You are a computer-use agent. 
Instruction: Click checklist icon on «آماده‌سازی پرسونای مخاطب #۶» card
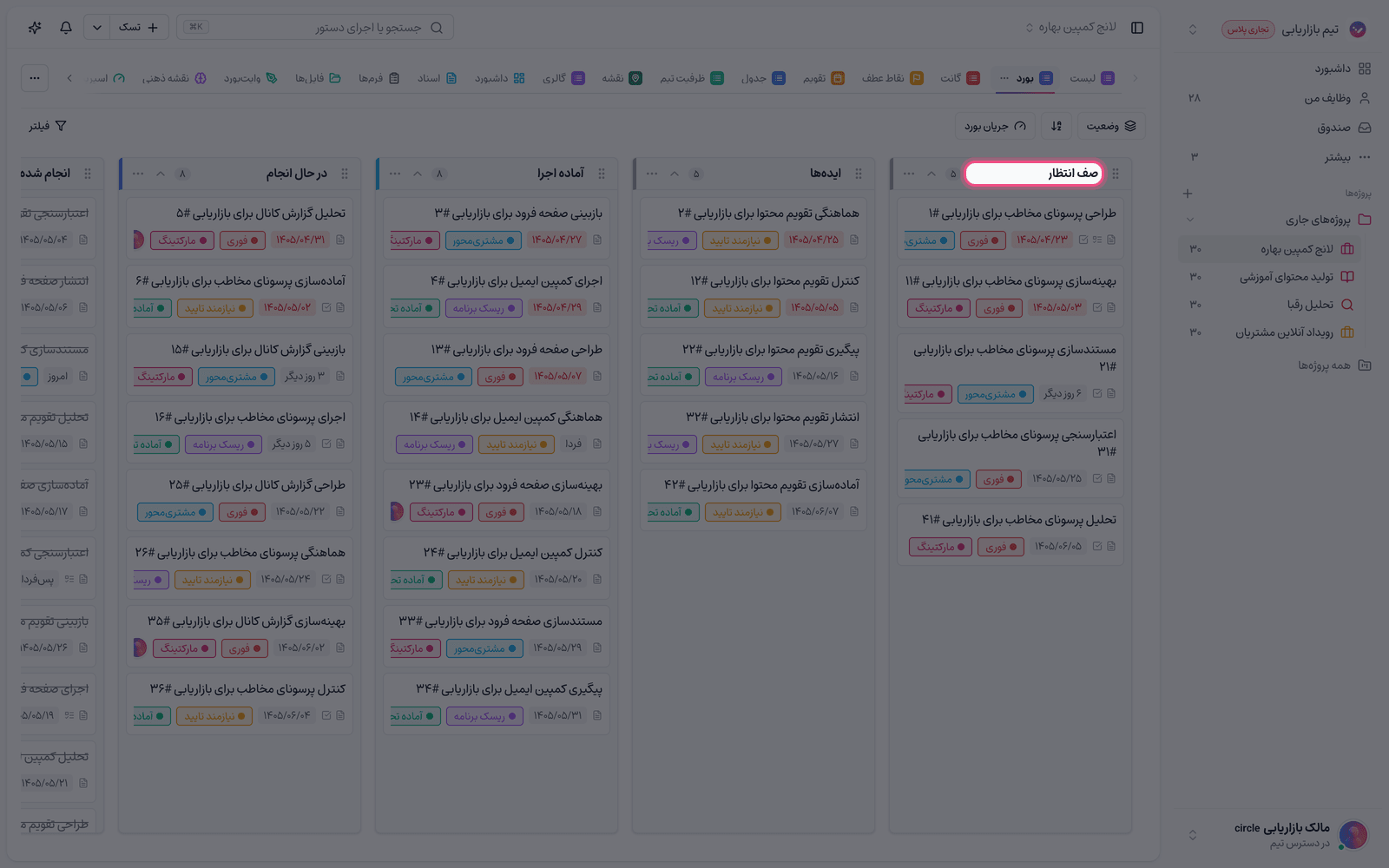point(326,307)
